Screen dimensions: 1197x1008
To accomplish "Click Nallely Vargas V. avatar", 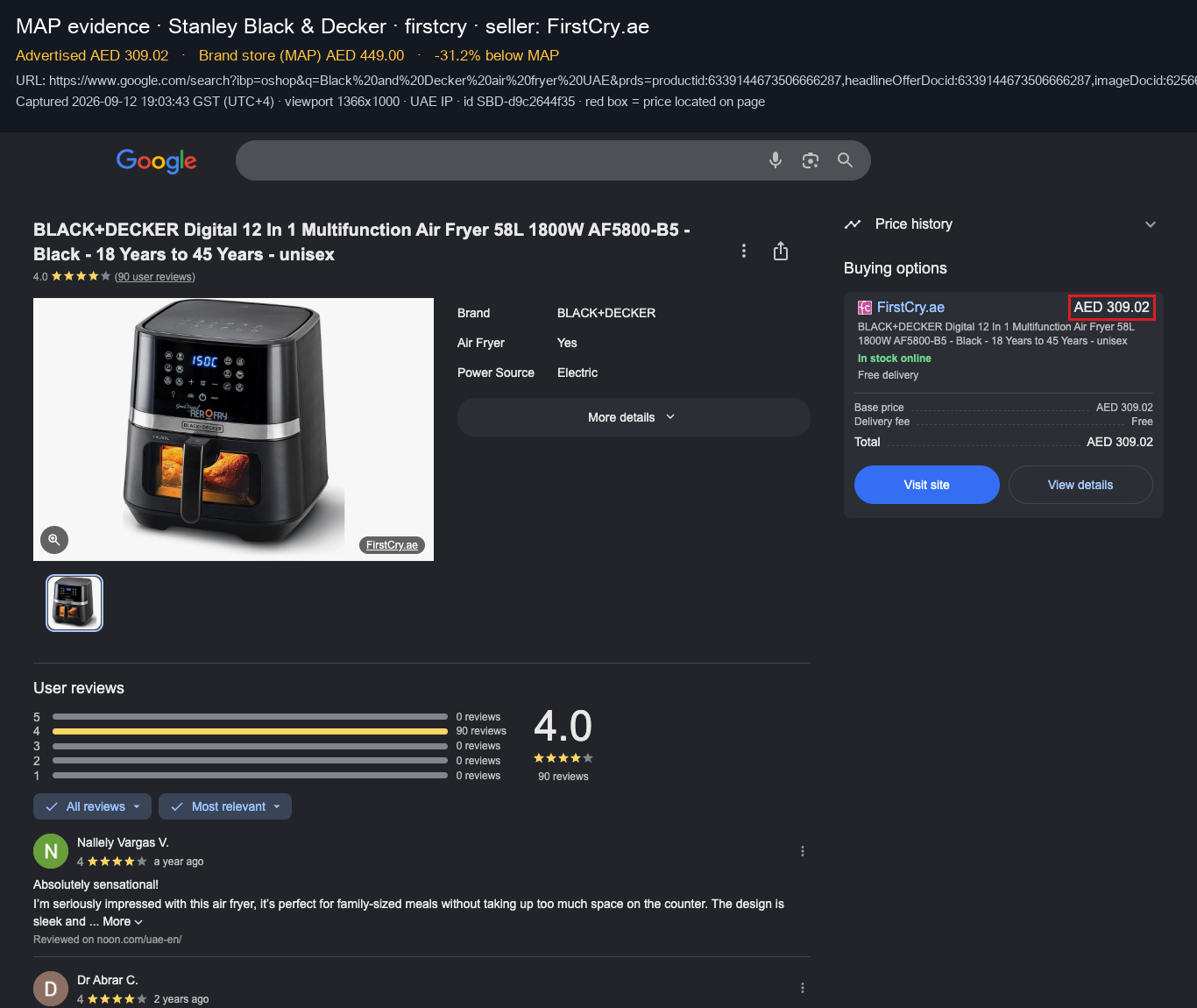I will 51,851.
